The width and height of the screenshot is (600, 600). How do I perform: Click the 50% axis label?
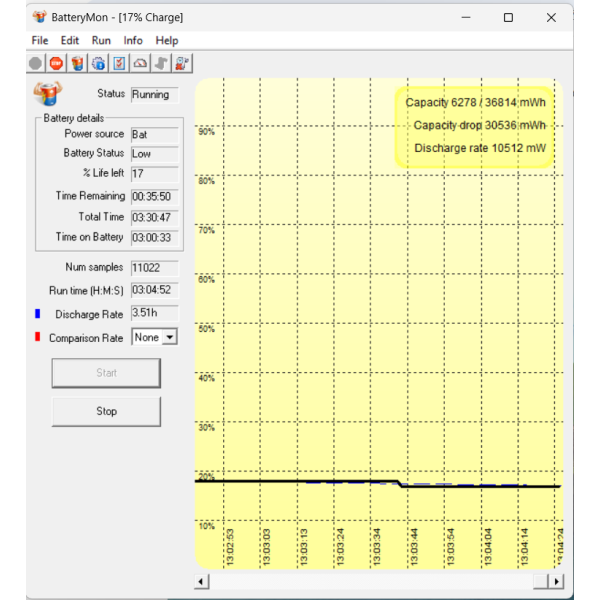[x=207, y=329]
